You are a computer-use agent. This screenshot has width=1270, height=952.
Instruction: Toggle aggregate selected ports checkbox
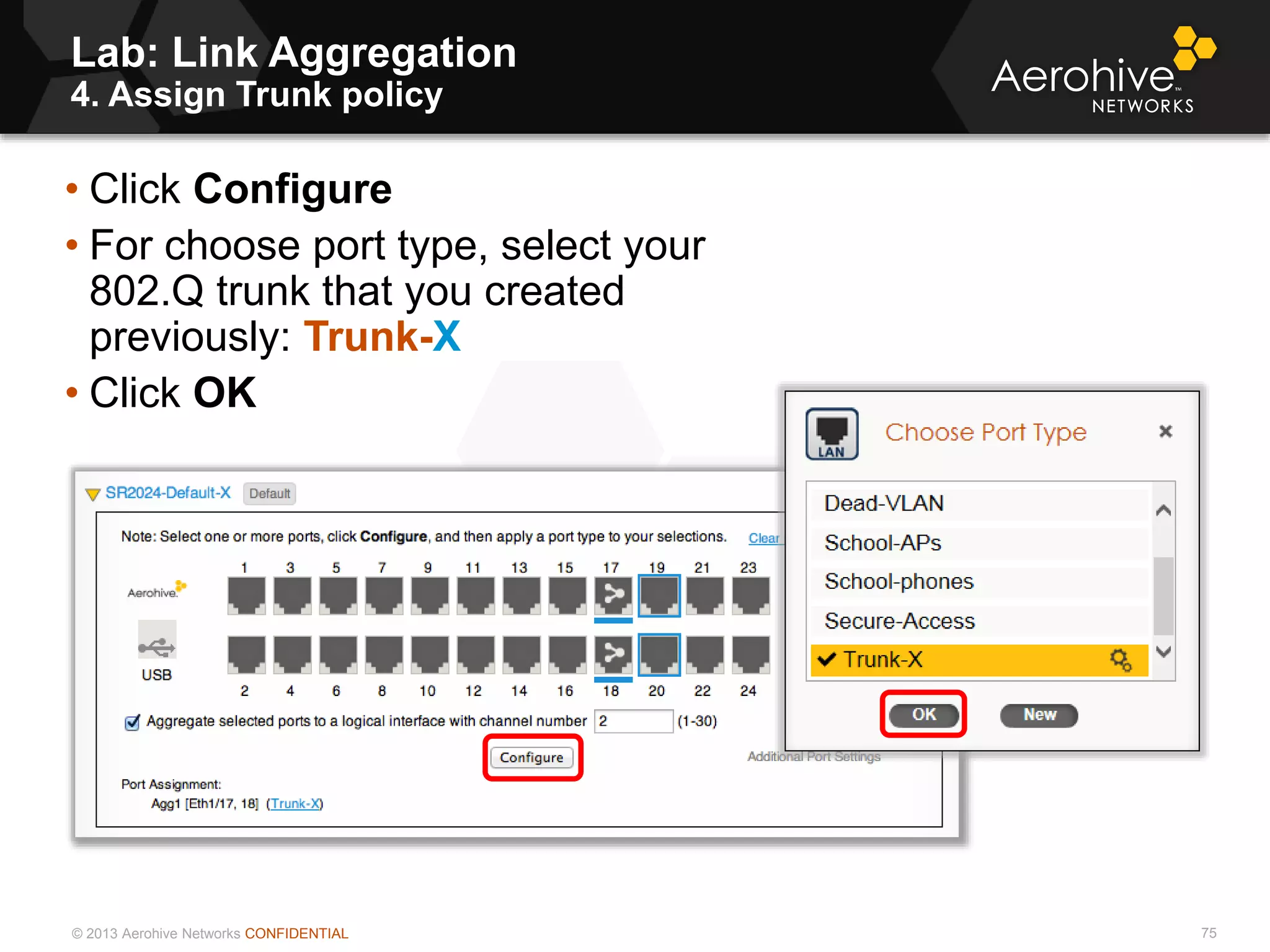[132, 722]
